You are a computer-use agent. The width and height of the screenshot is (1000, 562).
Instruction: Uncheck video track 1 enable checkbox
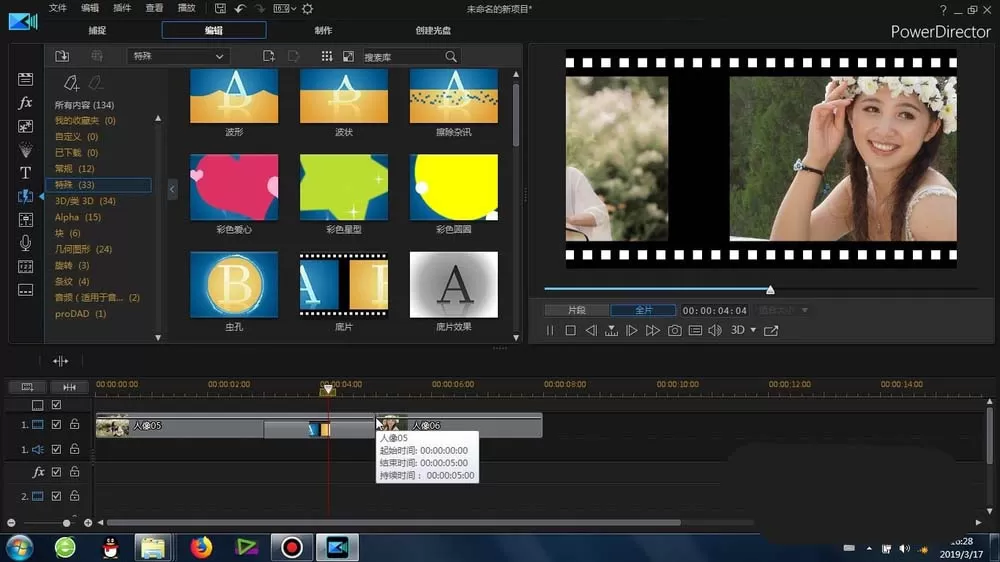pos(56,425)
